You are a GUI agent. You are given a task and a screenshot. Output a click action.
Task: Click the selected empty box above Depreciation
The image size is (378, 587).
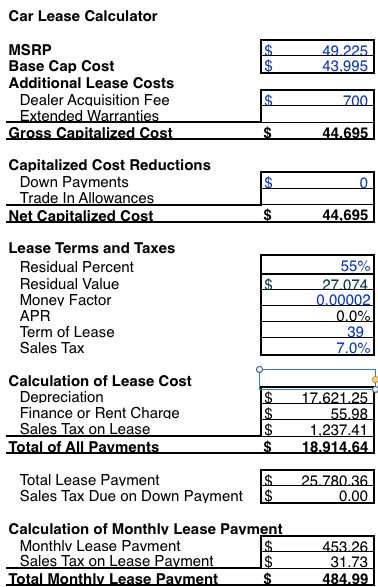coord(317,379)
